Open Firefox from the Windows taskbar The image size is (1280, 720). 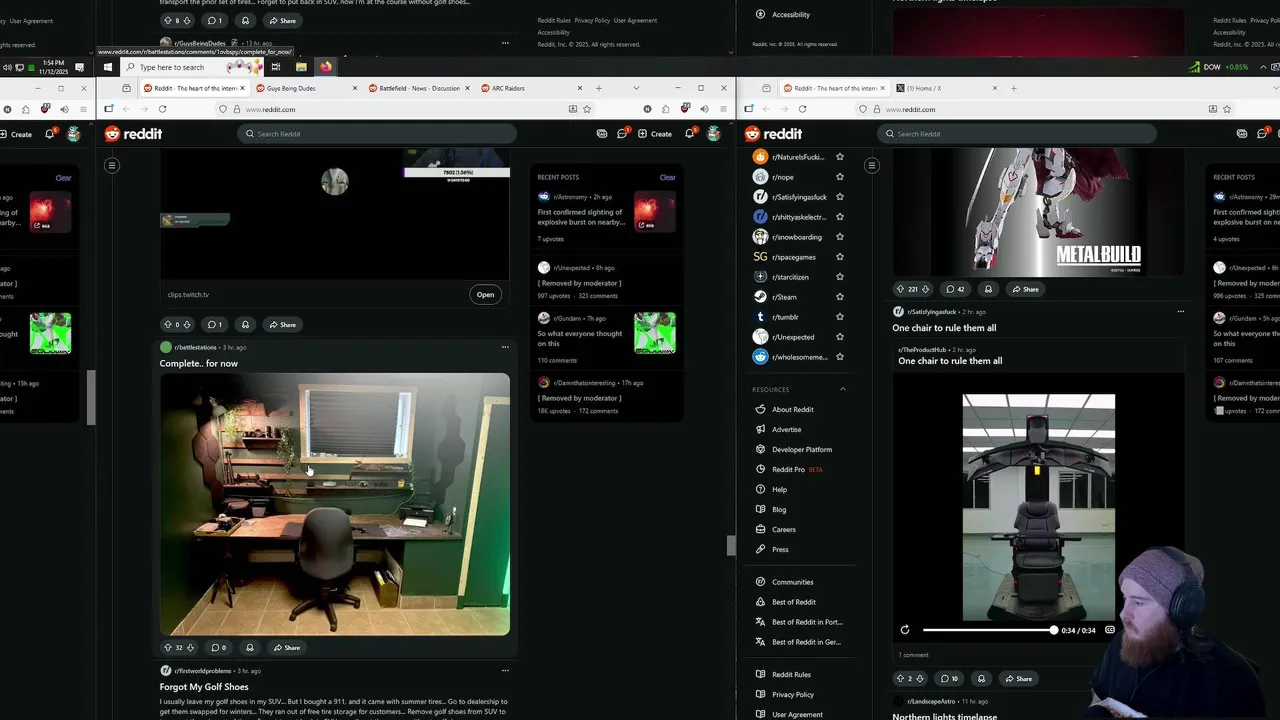[x=326, y=67]
